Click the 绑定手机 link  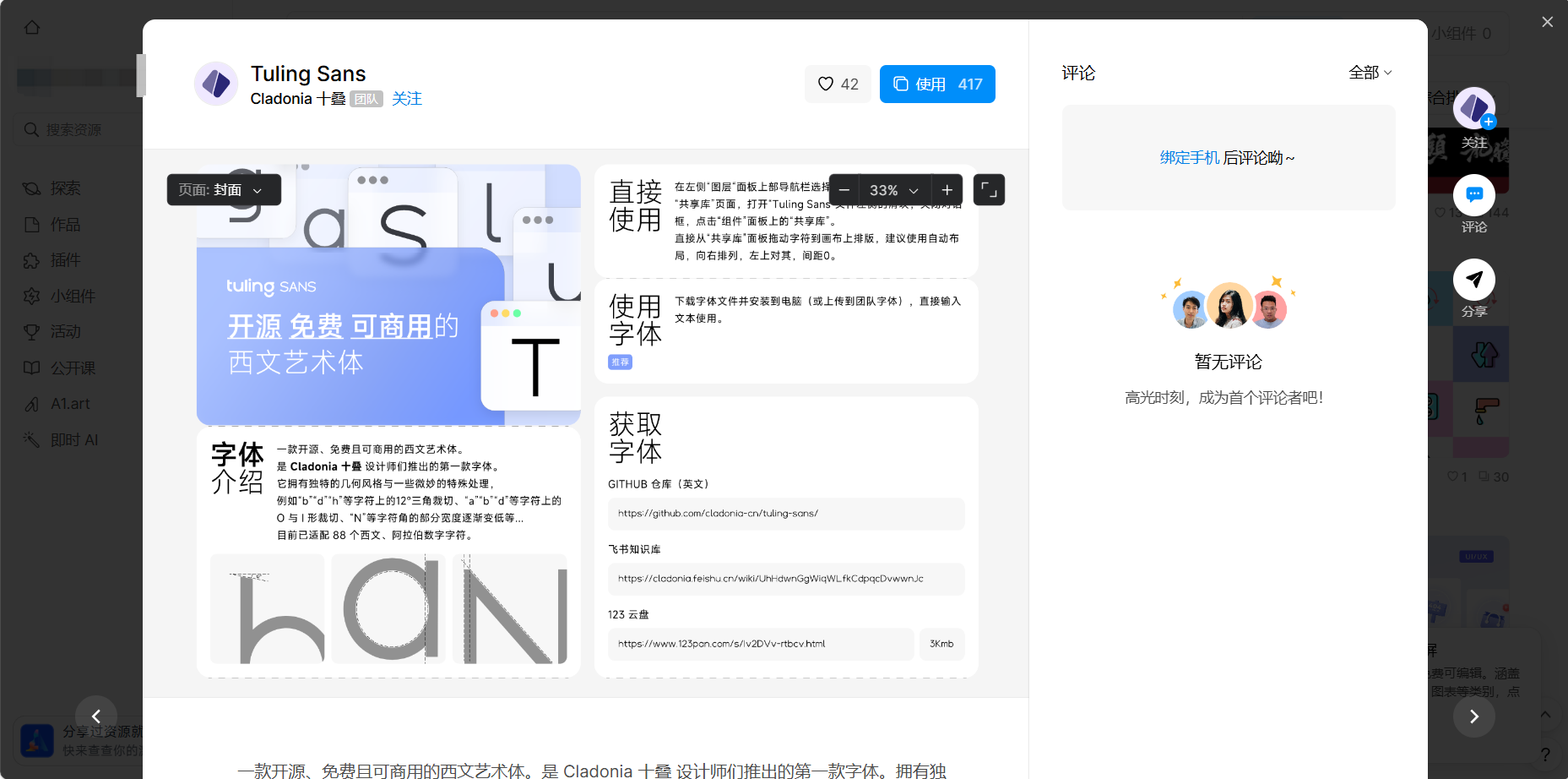(x=1190, y=158)
